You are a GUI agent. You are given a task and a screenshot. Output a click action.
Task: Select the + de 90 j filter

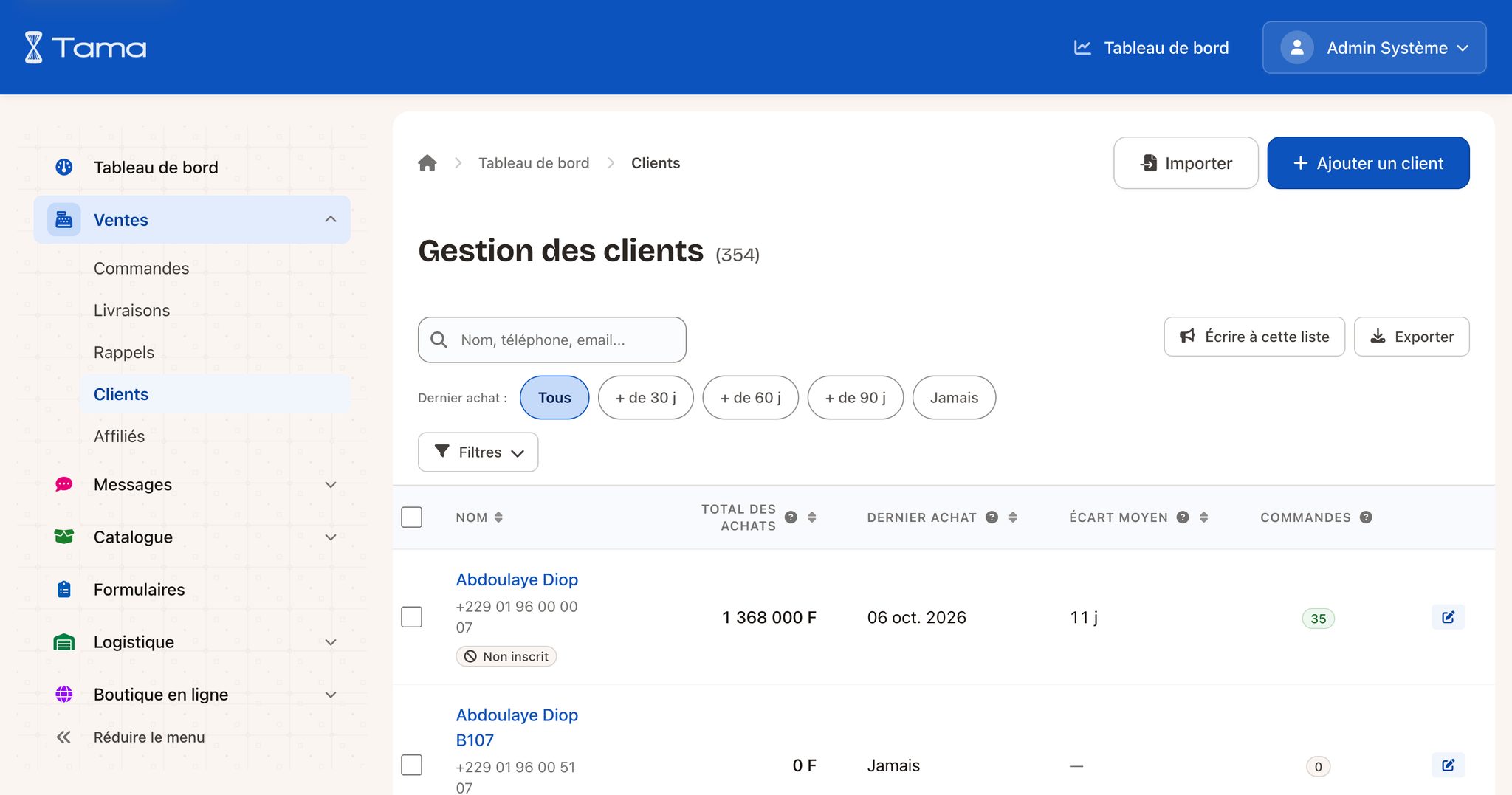coord(855,397)
